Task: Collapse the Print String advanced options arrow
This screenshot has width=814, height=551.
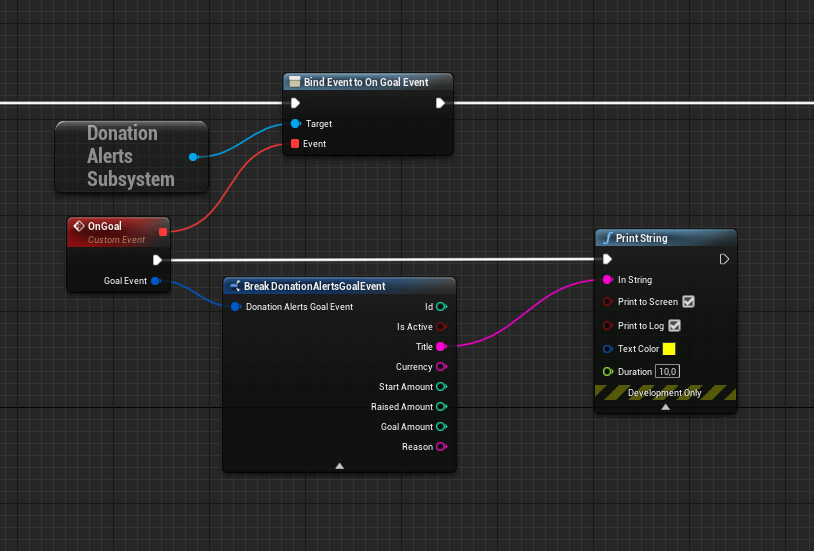Action: coord(666,407)
